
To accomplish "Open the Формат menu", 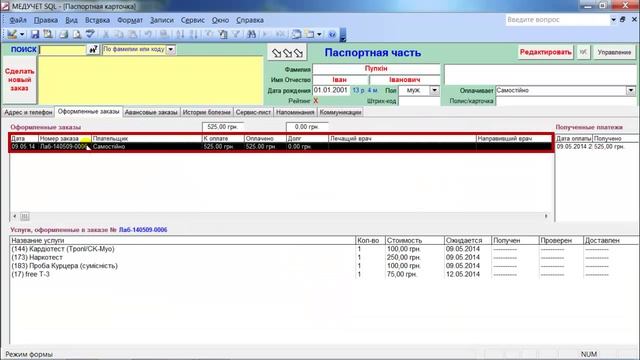I will tap(130, 20).
